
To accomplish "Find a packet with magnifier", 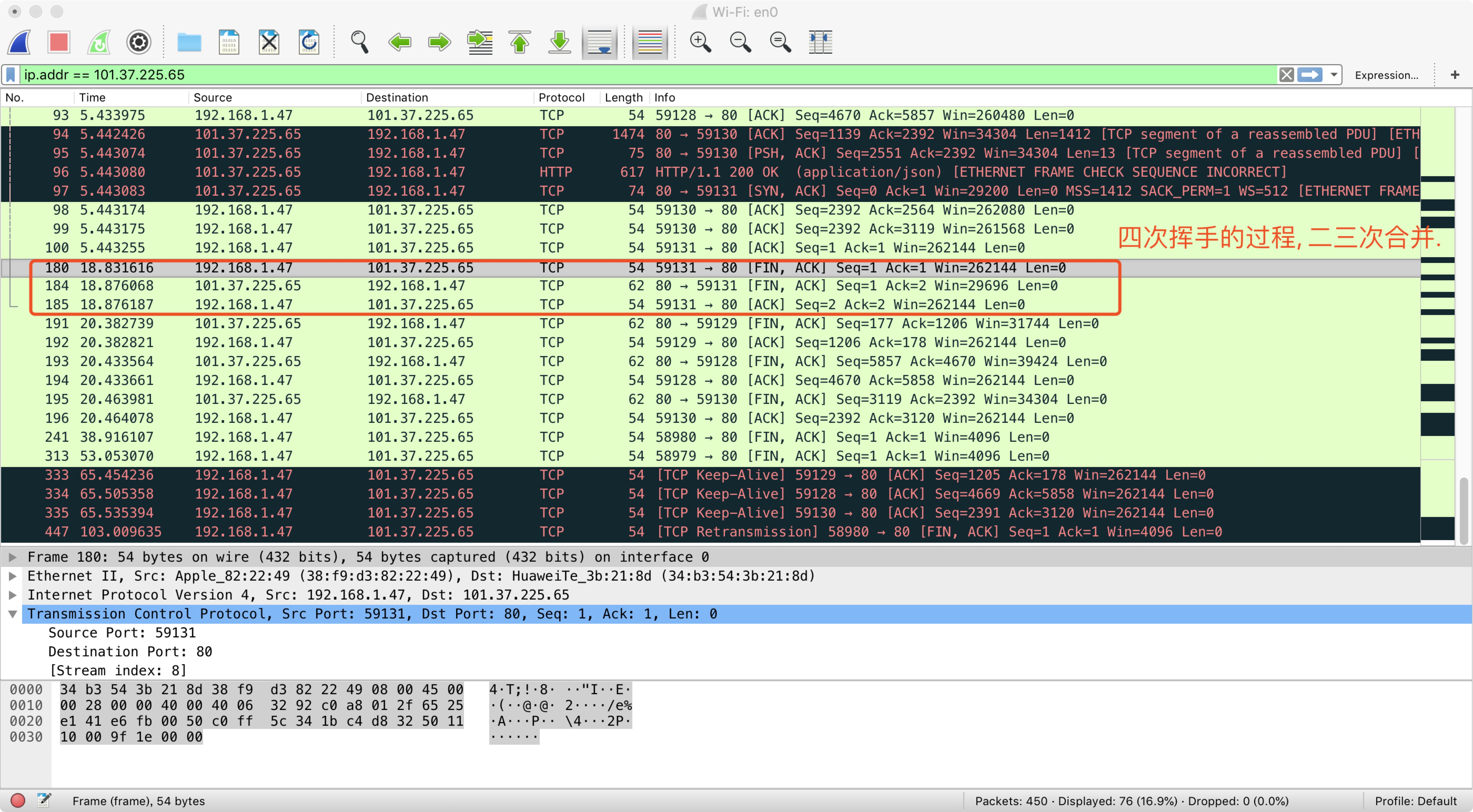I will pyautogui.click(x=359, y=42).
